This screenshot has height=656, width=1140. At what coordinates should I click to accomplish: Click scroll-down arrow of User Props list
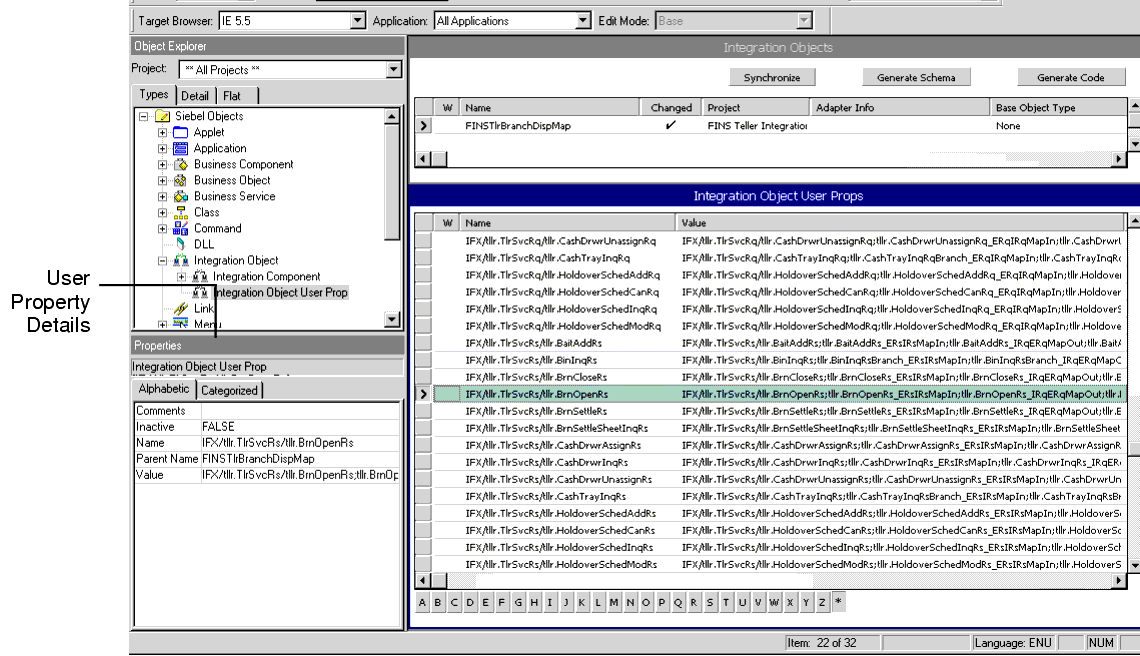pyautogui.click(x=1134, y=564)
